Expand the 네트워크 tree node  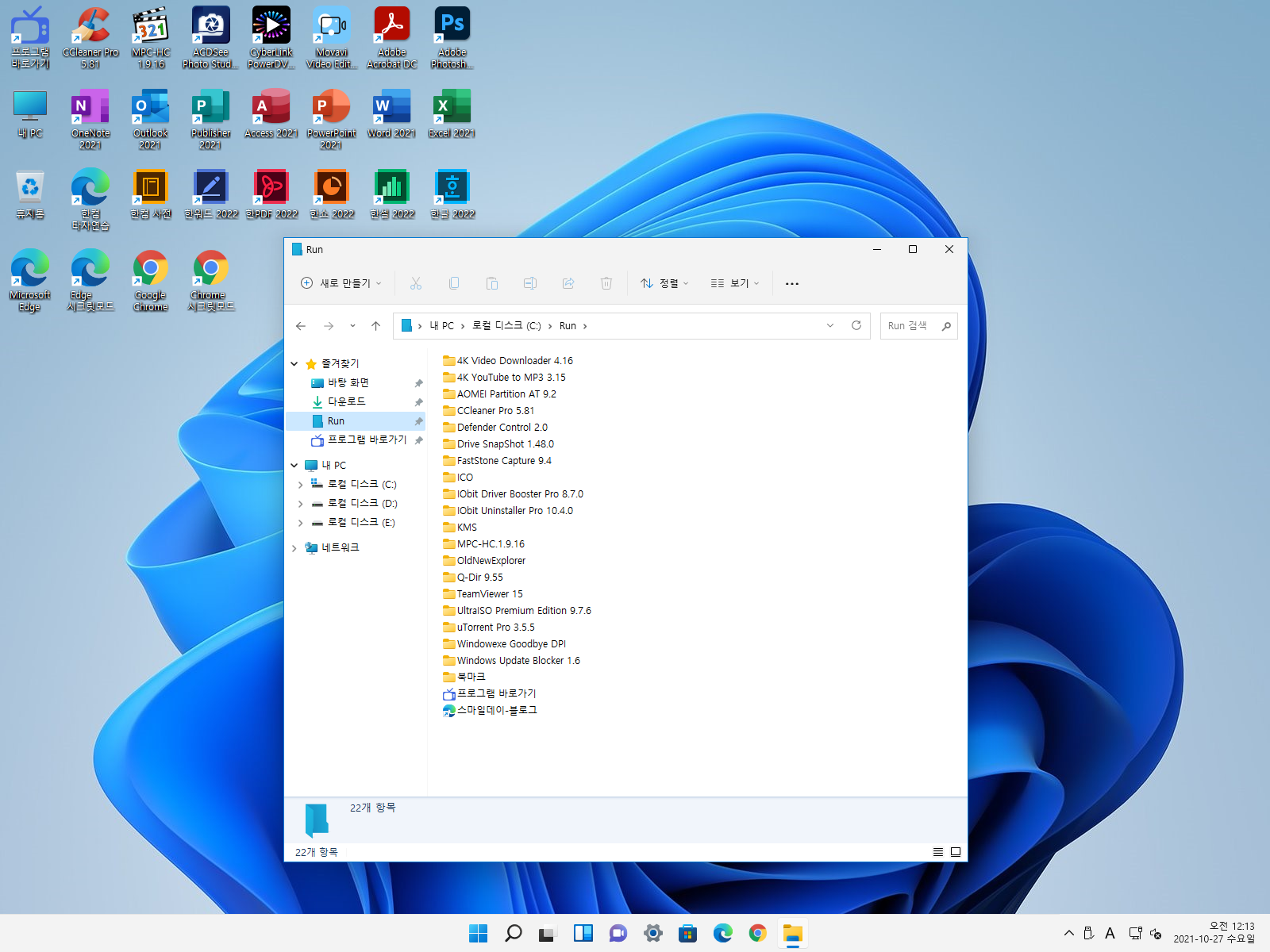[294, 547]
